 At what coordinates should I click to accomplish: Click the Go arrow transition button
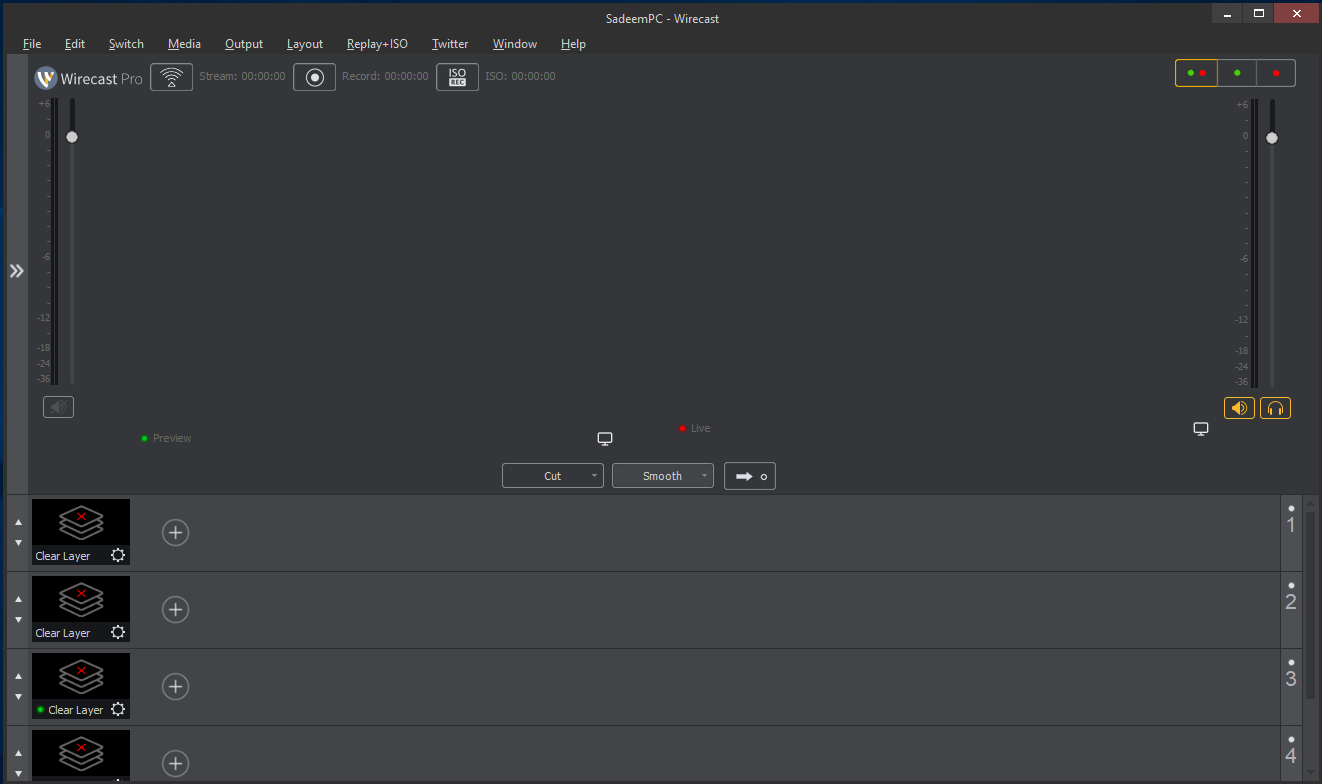tap(750, 476)
